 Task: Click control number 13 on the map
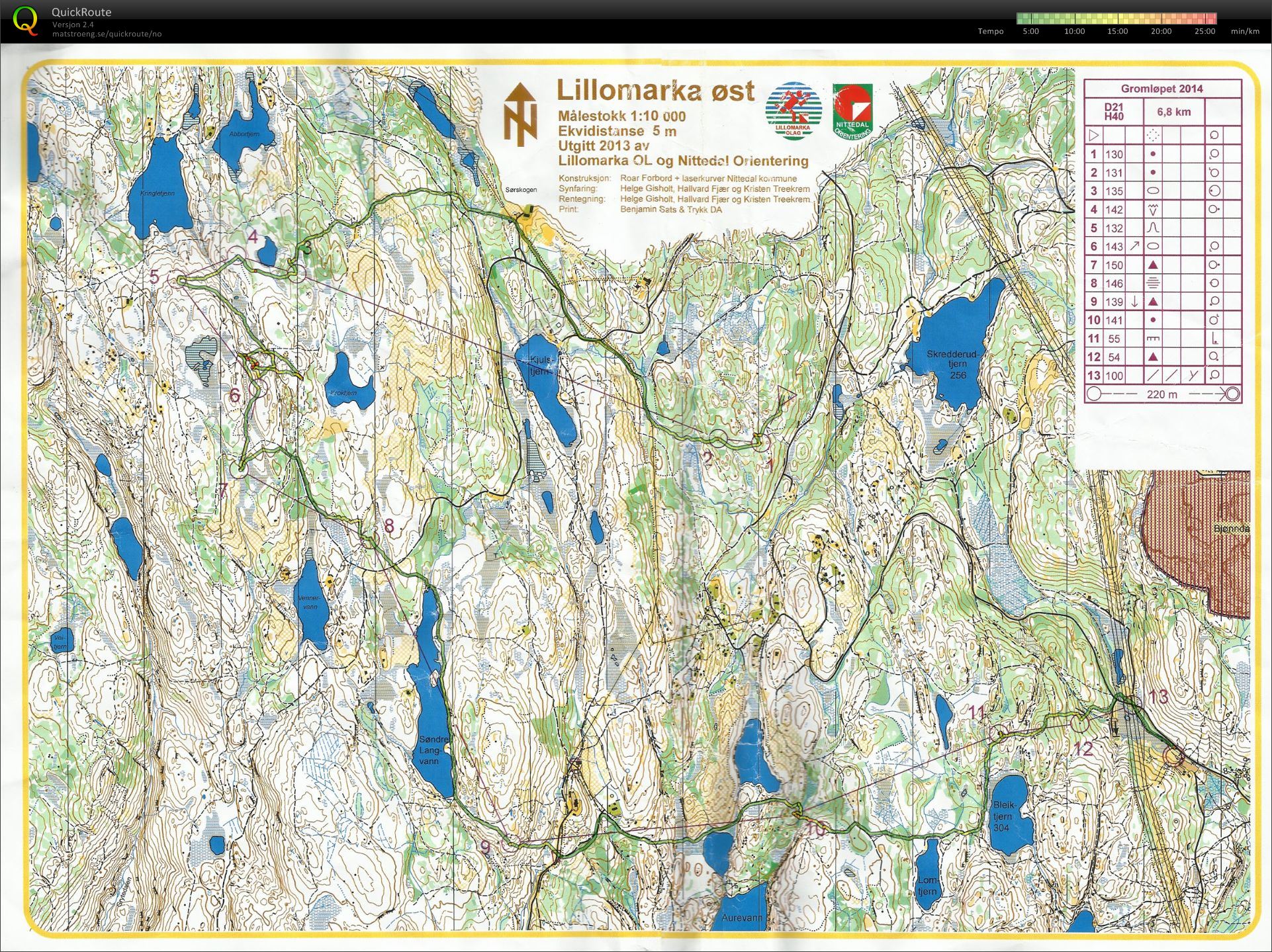click(1158, 697)
